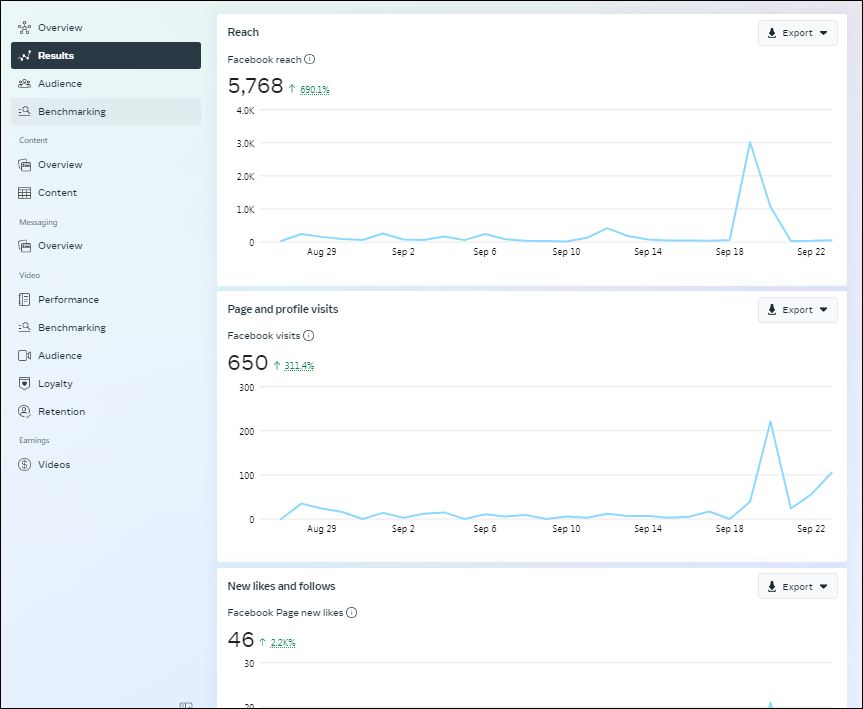The image size is (863, 709).
Task: Expand Export dropdown for New likes and follows
Action: tap(798, 586)
